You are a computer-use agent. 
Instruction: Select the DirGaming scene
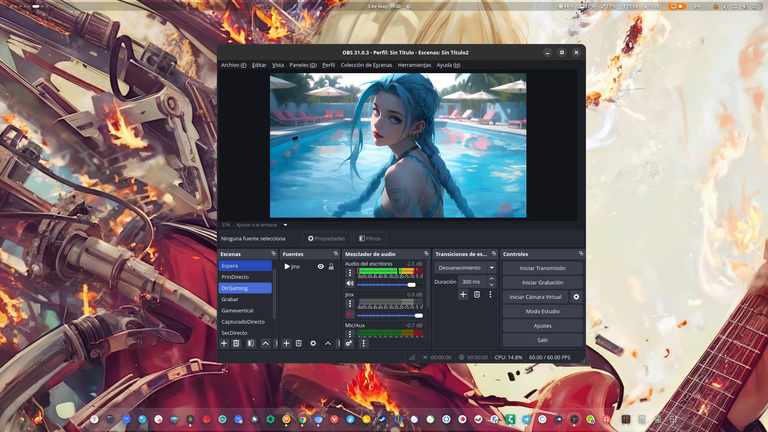pyautogui.click(x=245, y=288)
